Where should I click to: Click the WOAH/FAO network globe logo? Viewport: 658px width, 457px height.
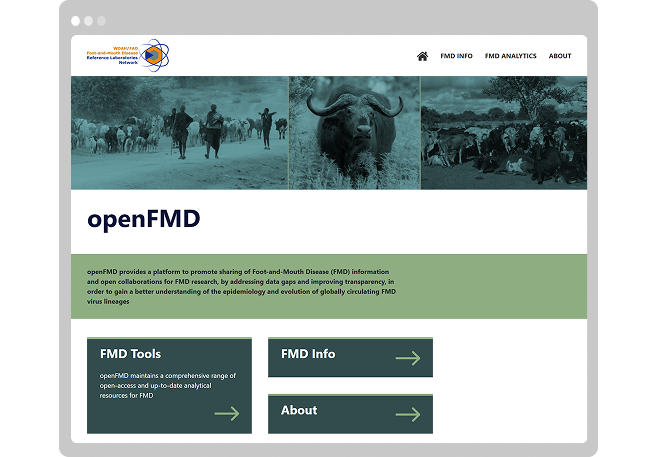pyautogui.click(x=153, y=56)
